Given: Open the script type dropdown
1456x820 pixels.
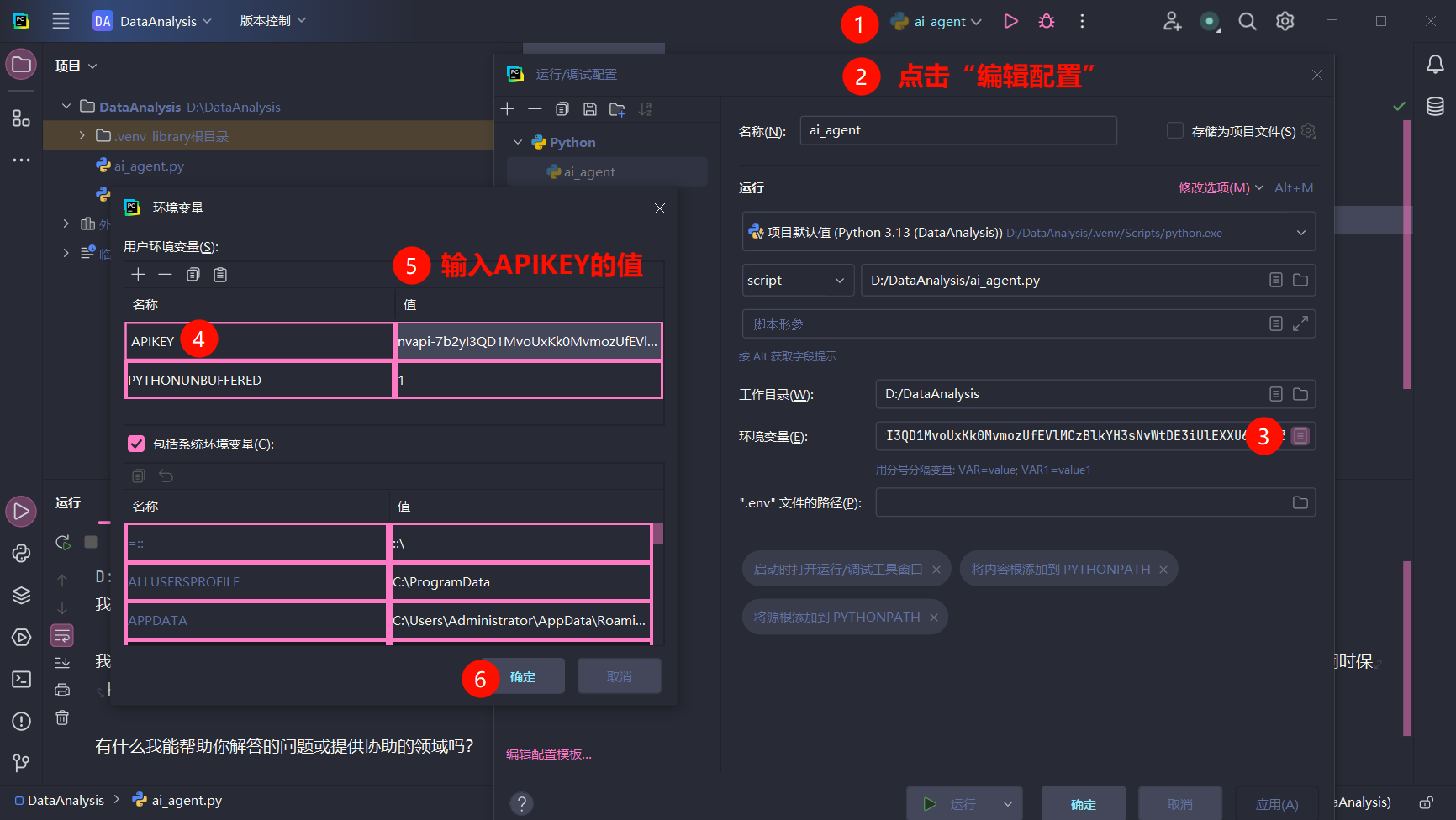Looking at the screenshot, I should (x=797, y=281).
